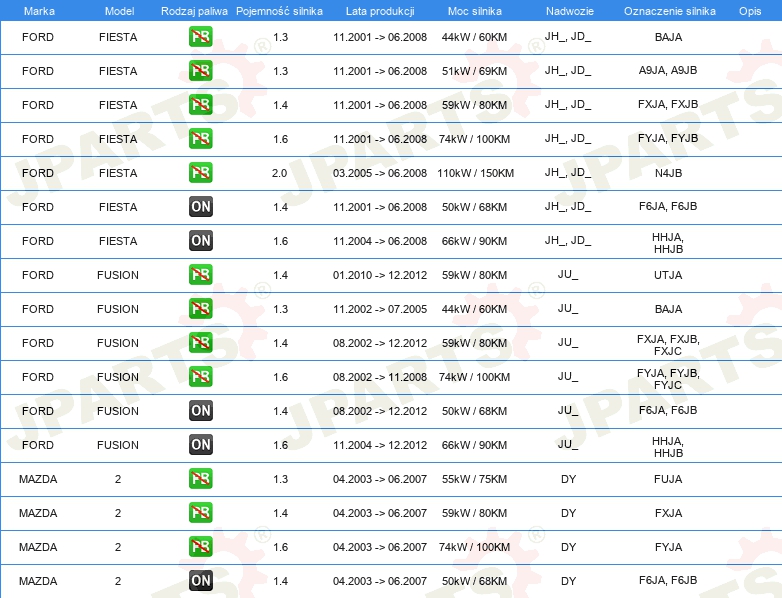Click petrol icon for Mazda 2 FUJA row

tap(200, 479)
